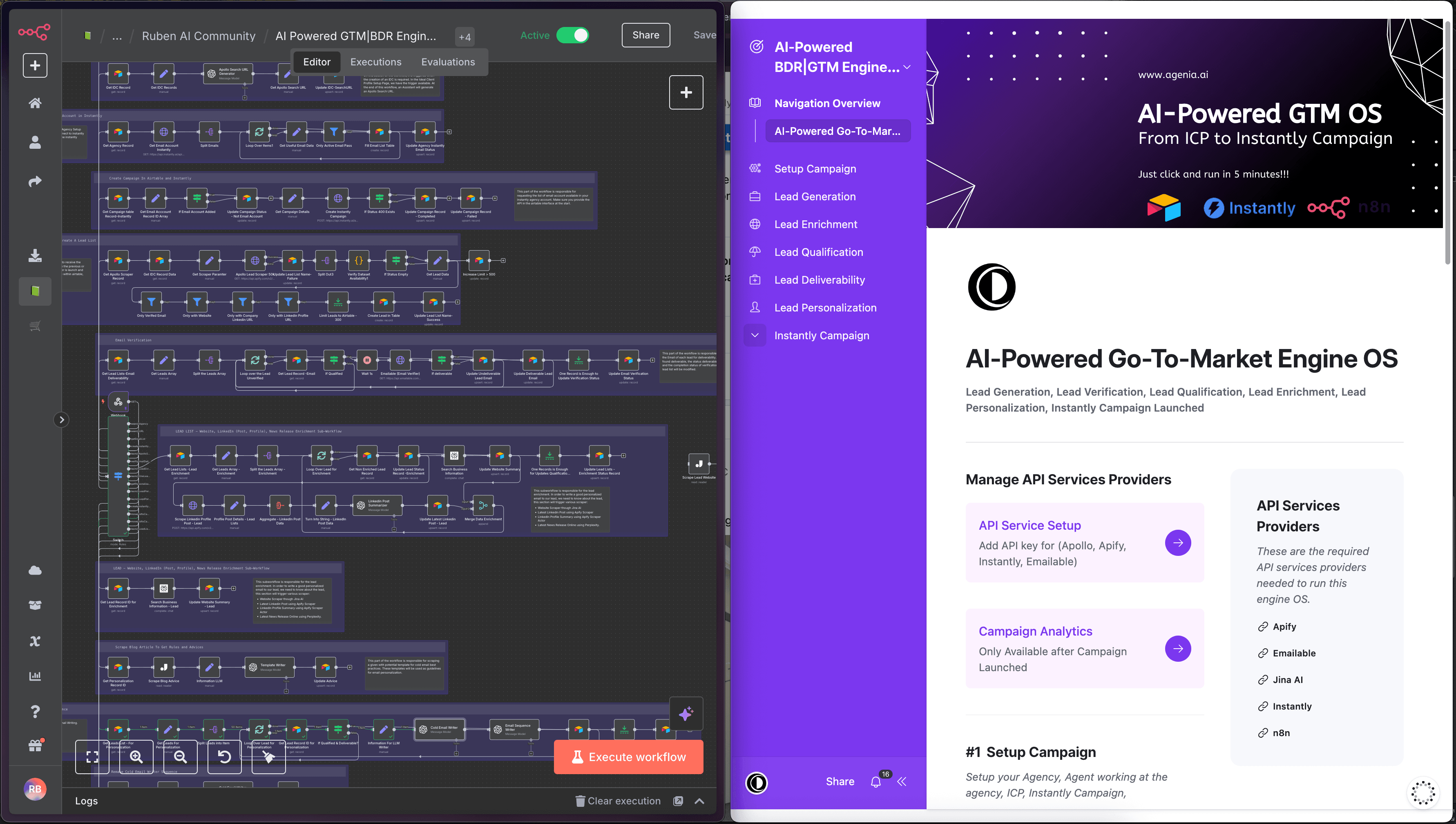This screenshot has height=824, width=1456.
Task: Click the Execute workflow button
Action: pos(628,757)
